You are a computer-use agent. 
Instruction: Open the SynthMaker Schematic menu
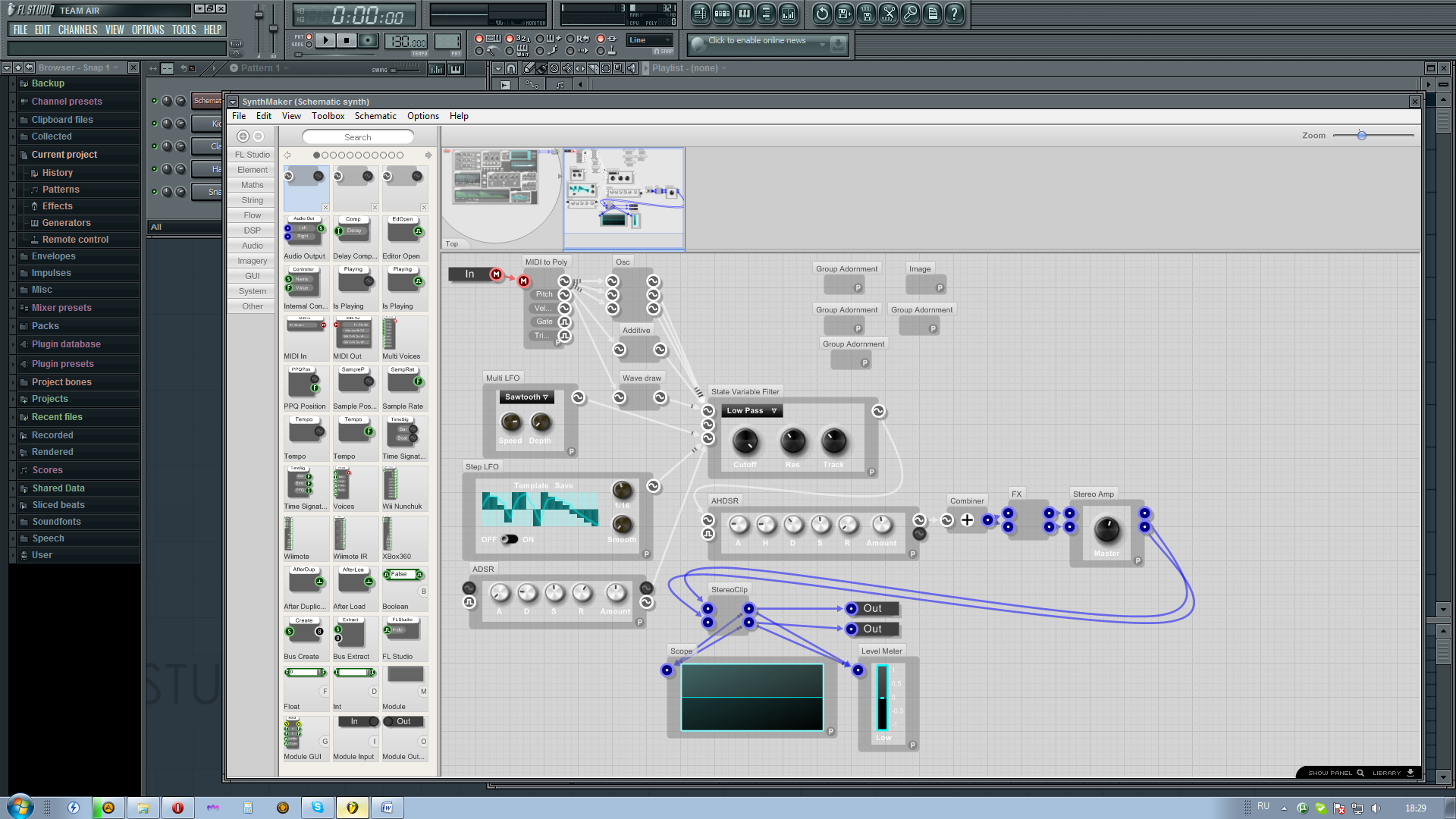(375, 116)
